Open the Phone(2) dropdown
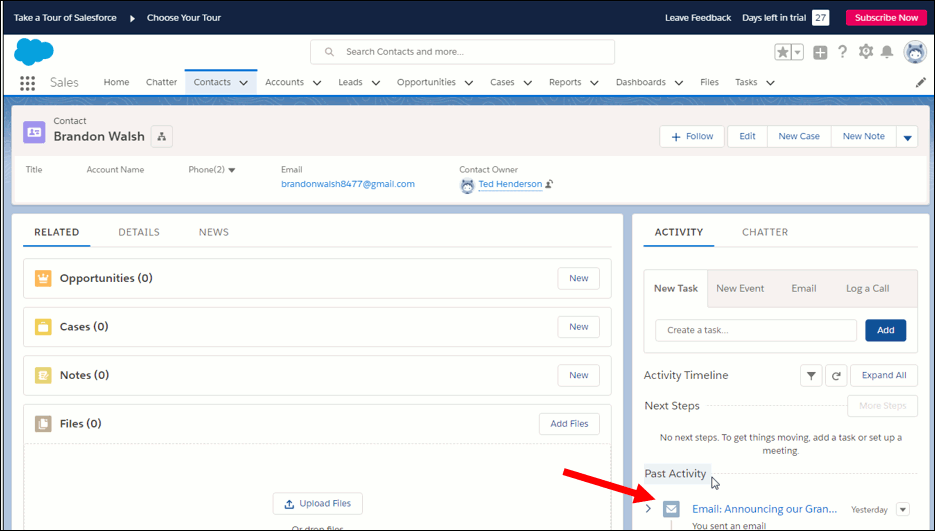935x531 pixels. [232, 170]
